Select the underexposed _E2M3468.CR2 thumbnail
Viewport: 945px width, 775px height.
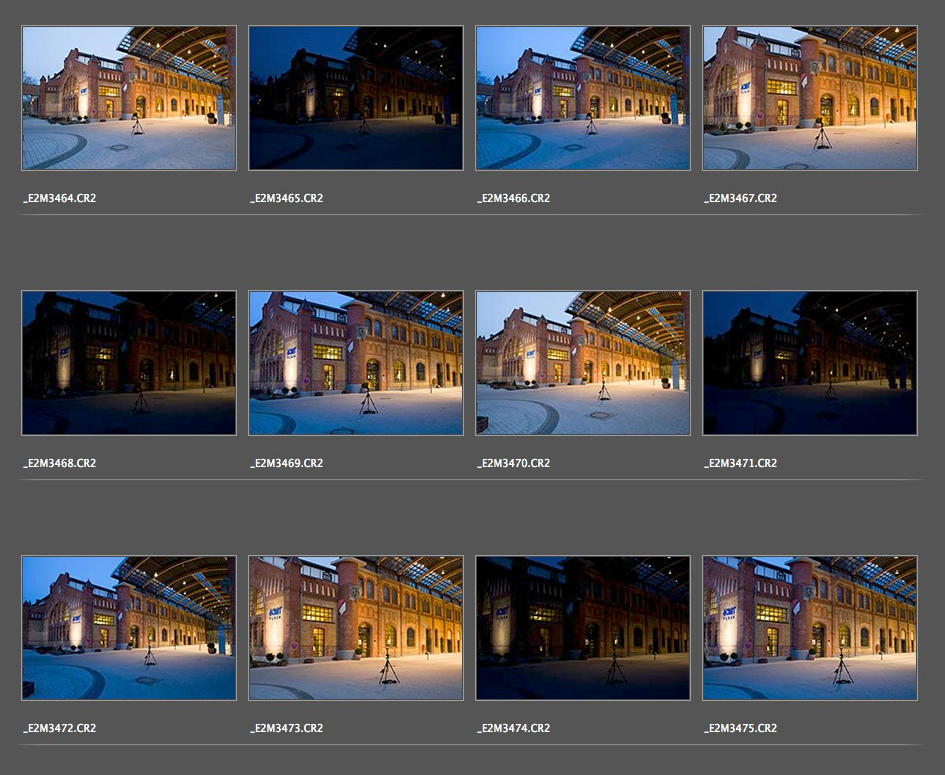click(x=129, y=363)
